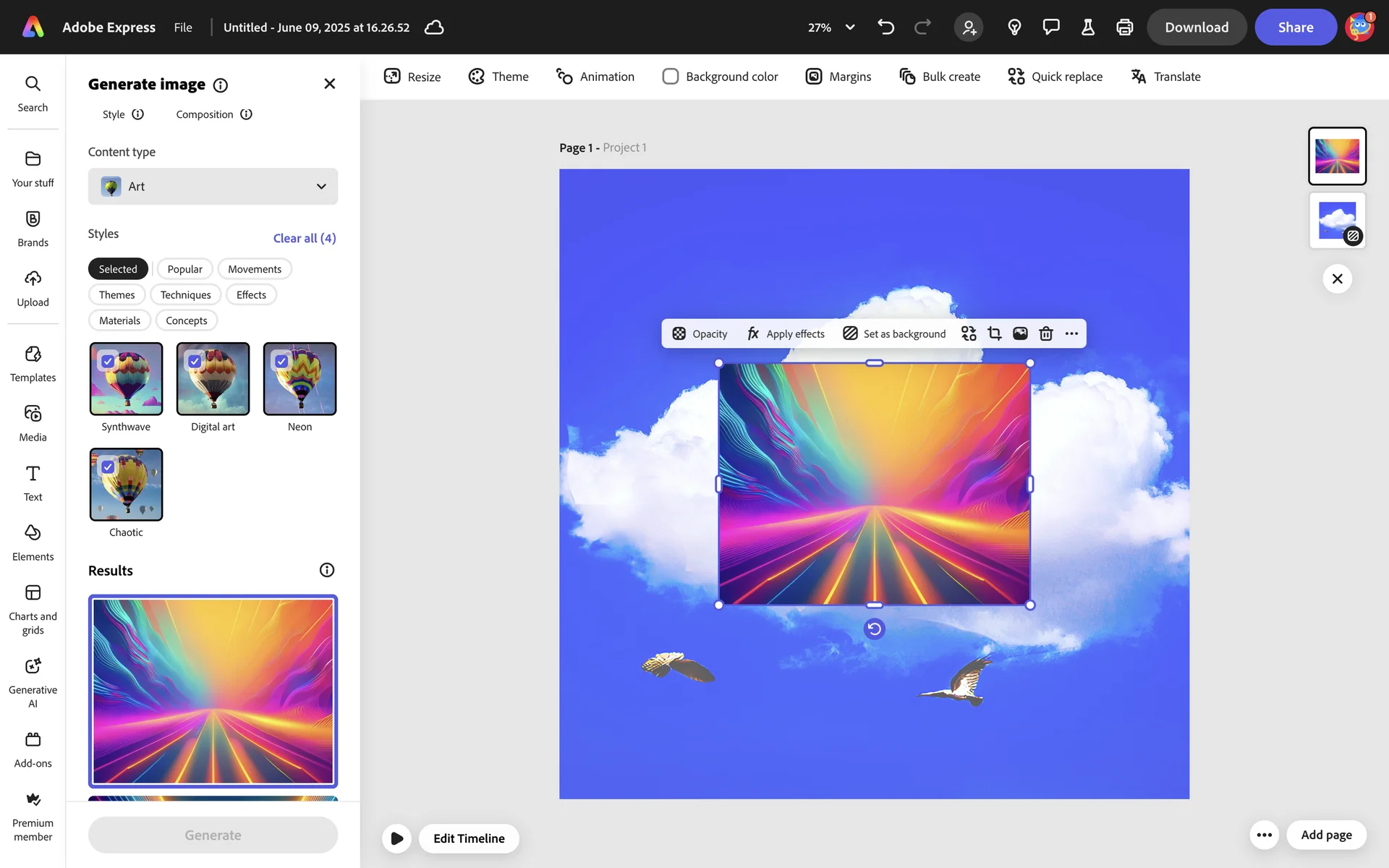
Task: Uncheck the Chaotic style checkbox
Action: (x=108, y=467)
